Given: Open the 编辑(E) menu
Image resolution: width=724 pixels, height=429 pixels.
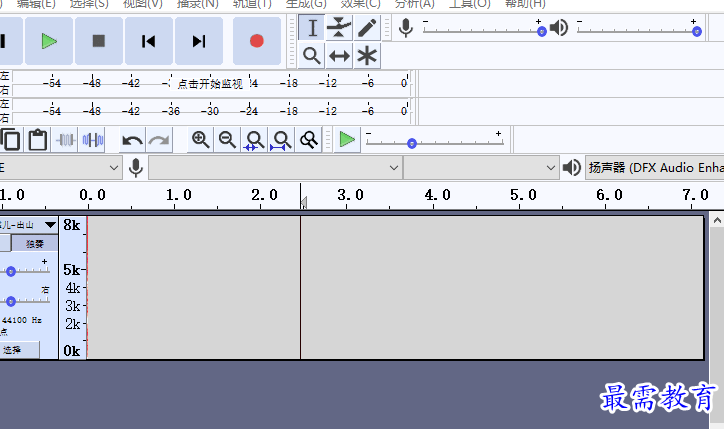Looking at the screenshot, I should click(36, 4).
